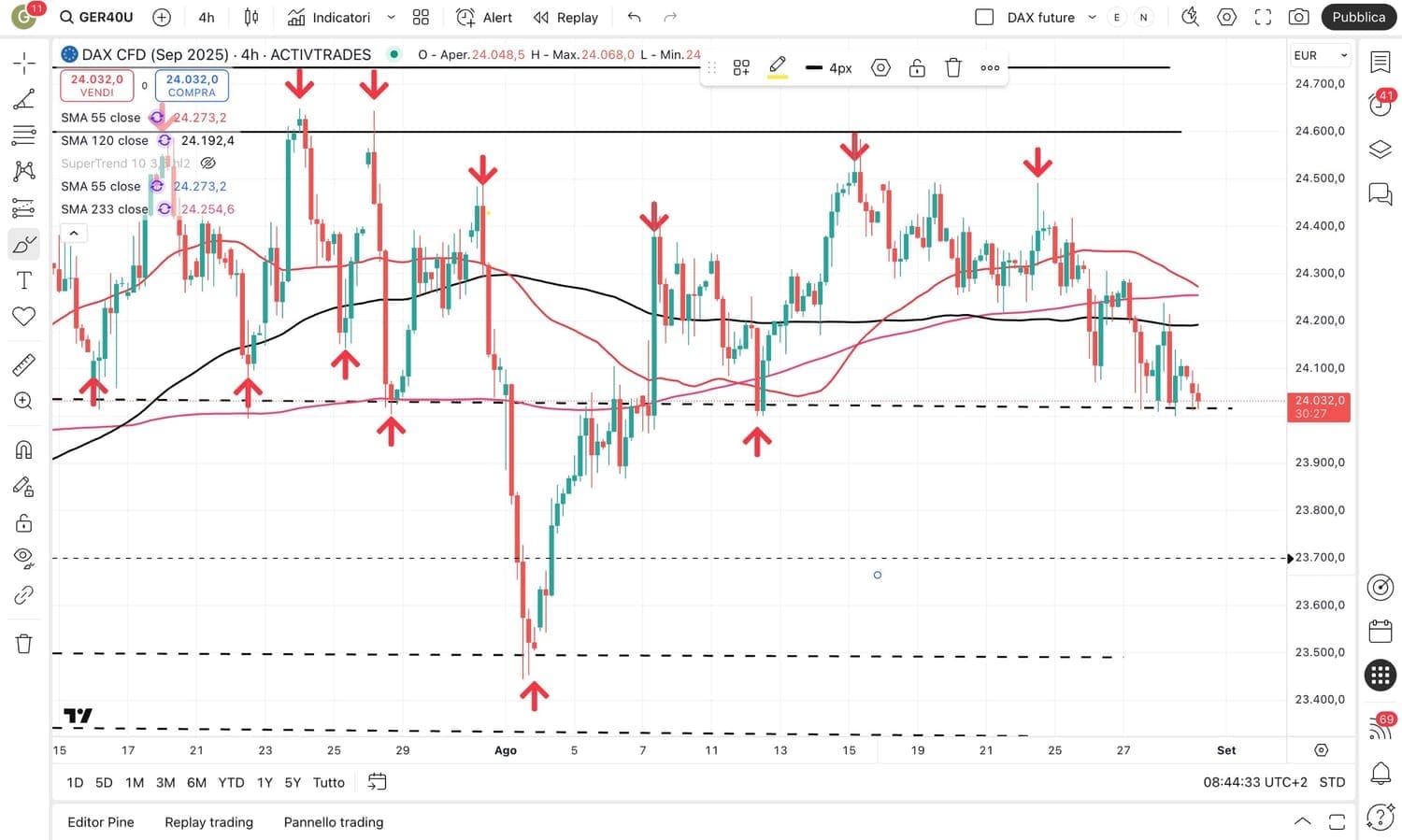Open the timezone menu at 08:44:33 UTC+2

pos(1255,782)
